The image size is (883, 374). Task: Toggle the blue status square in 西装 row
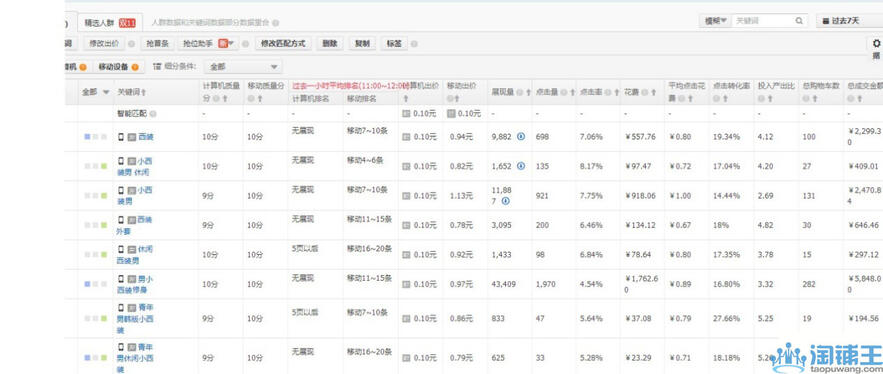coord(87,137)
